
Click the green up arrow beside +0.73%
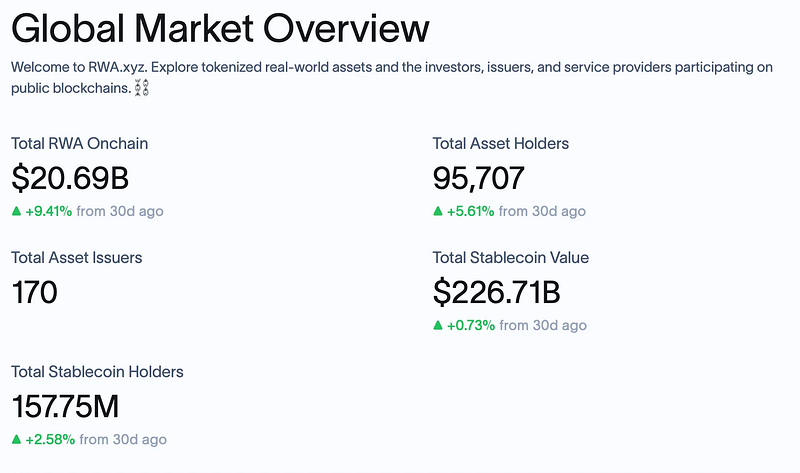tap(438, 325)
